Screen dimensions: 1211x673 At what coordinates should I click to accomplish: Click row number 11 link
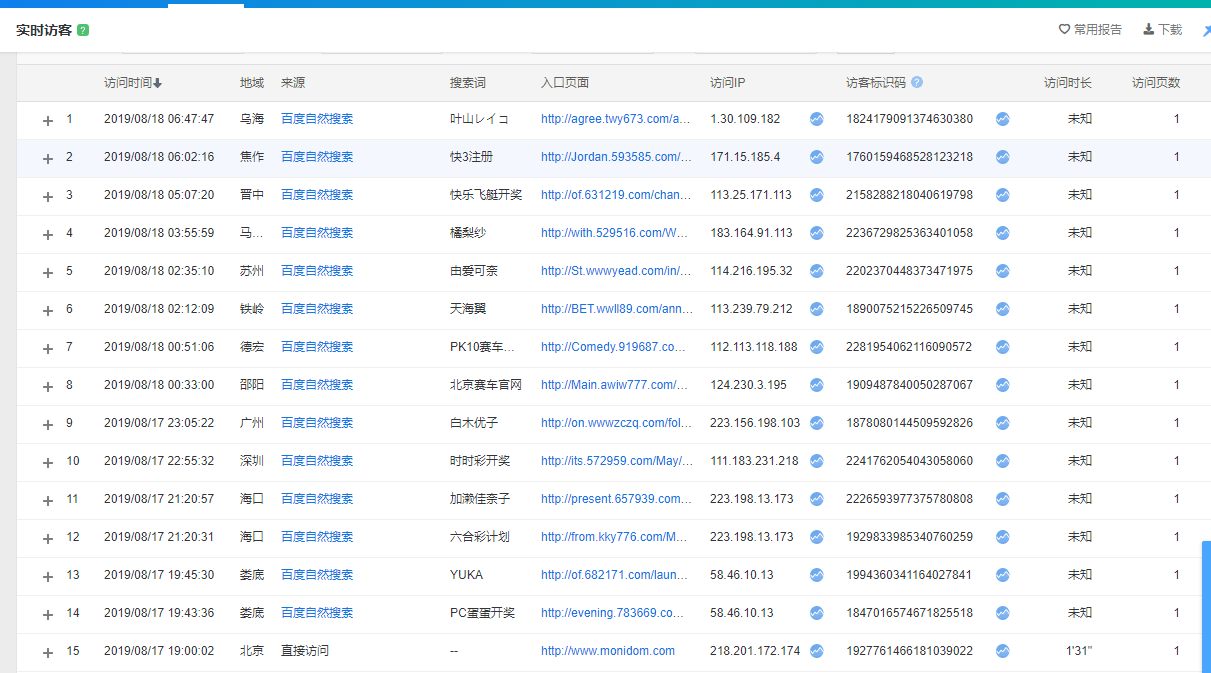tap(73, 499)
